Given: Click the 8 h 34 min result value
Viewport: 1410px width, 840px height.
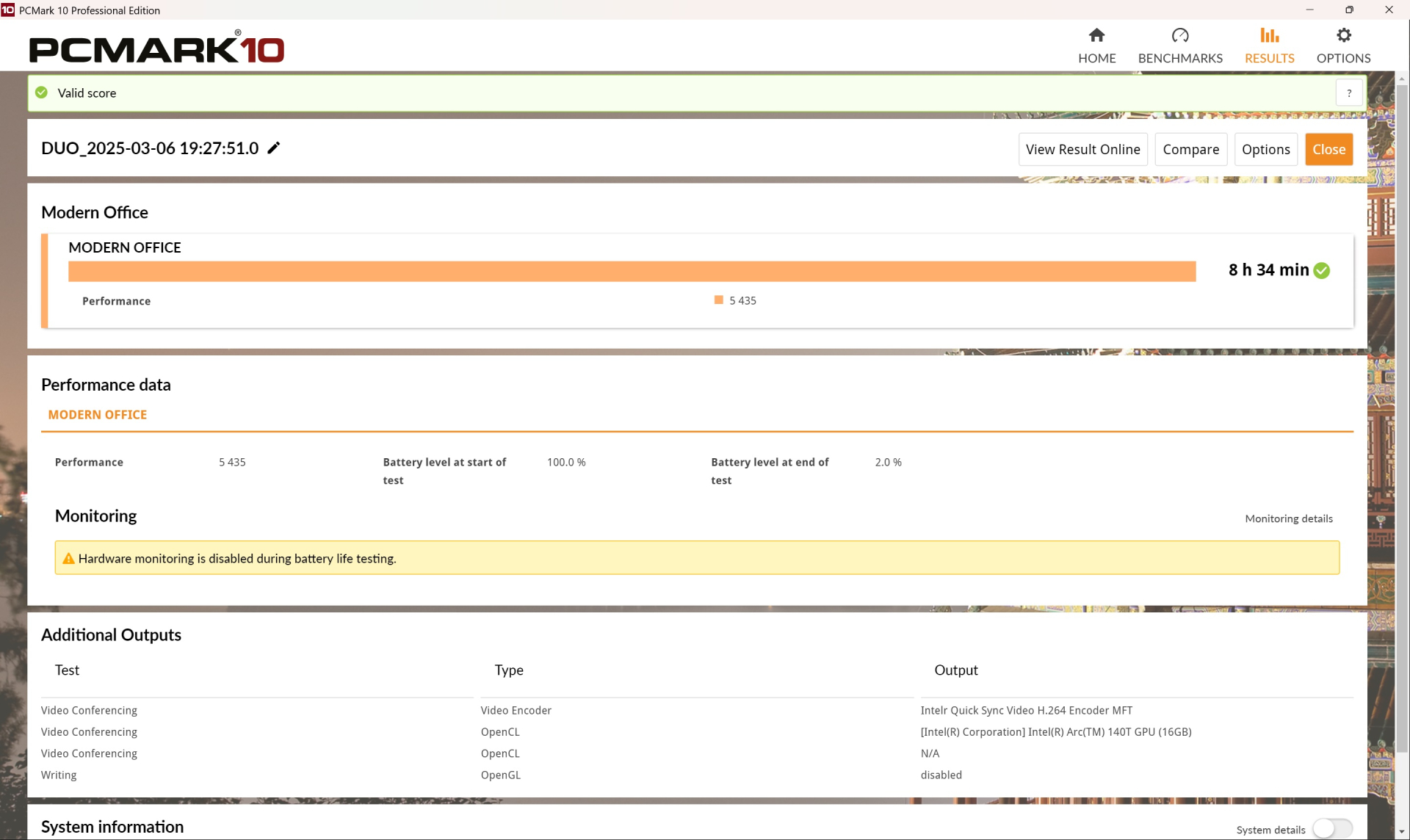Looking at the screenshot, I should pyautogui.click(x=1268, y=270).
